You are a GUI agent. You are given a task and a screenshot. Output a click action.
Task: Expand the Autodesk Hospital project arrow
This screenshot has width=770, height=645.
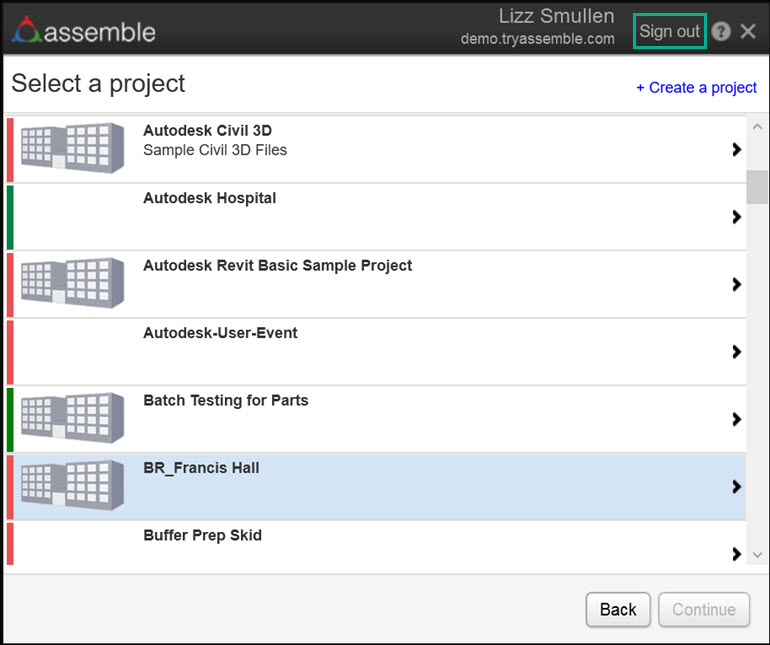[736, 217]
